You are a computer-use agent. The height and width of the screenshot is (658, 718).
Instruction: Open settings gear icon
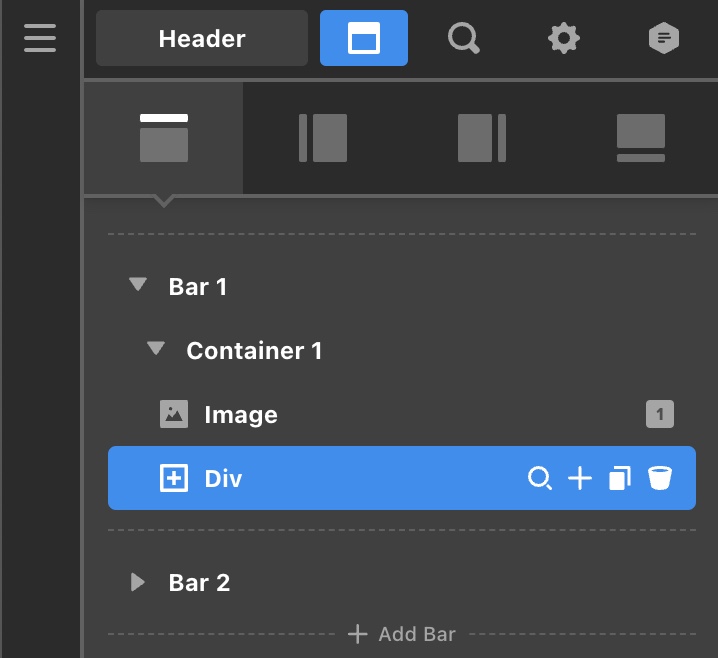[564, 38]
